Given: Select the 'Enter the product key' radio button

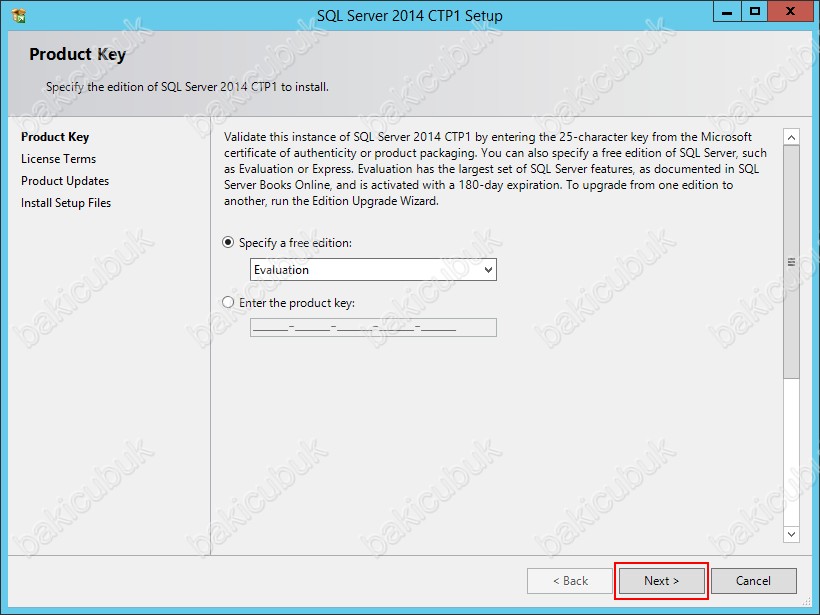Looking at the screenshot, I should click(228, 302).
